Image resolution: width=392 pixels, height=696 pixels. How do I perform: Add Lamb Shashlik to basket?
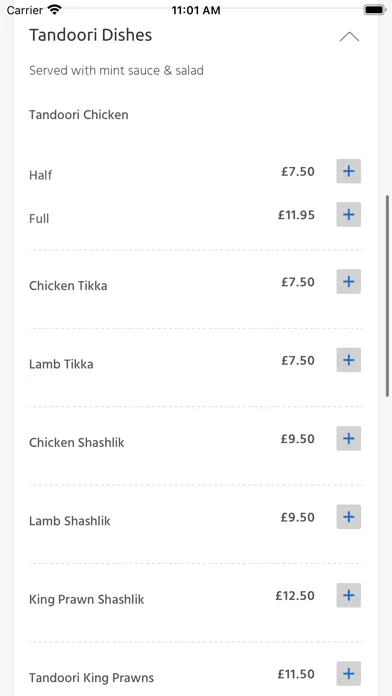[x=348, y=517]
